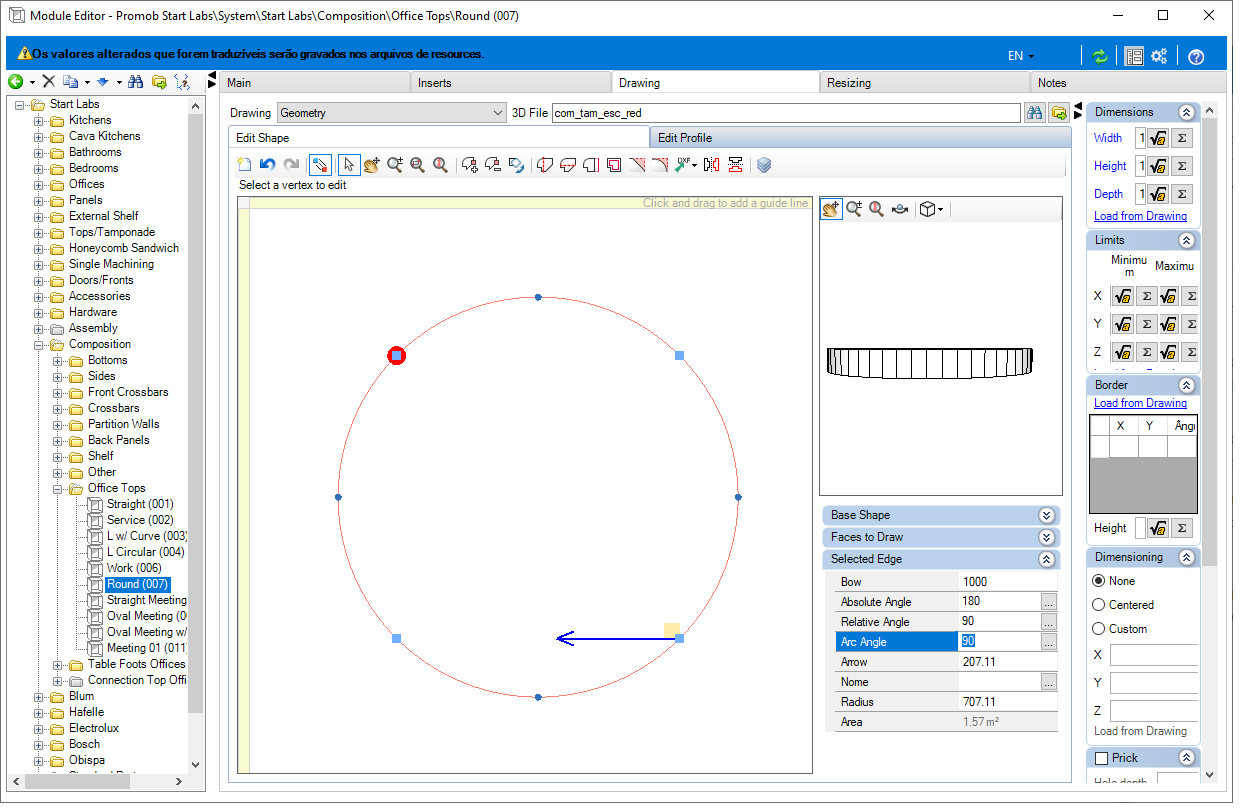Click the blue help question mark icon
Image resolution: width=1242 pixels, height=811 pixels.
click(1195, 57)
